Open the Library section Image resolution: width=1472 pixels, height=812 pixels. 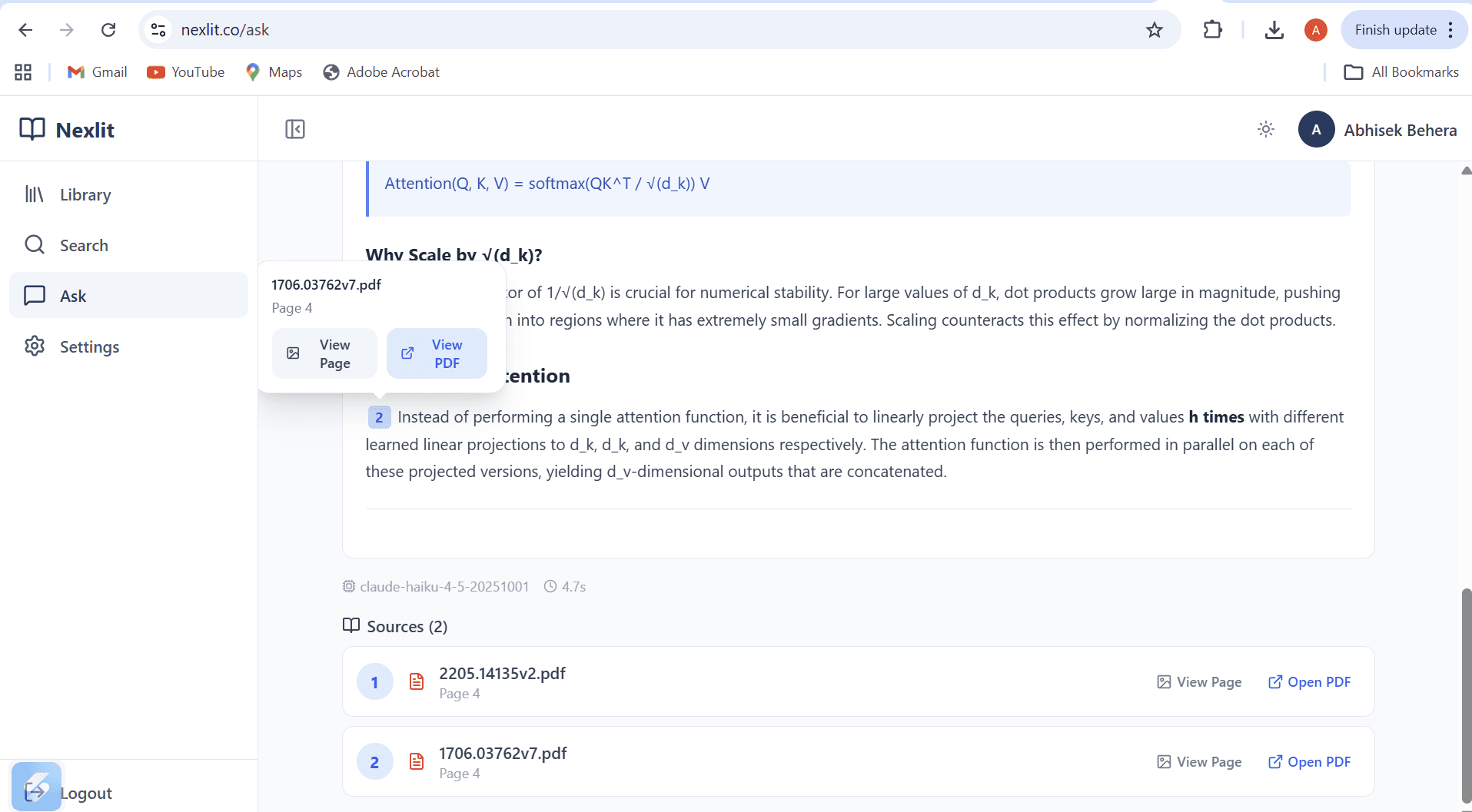pos(85,194)
